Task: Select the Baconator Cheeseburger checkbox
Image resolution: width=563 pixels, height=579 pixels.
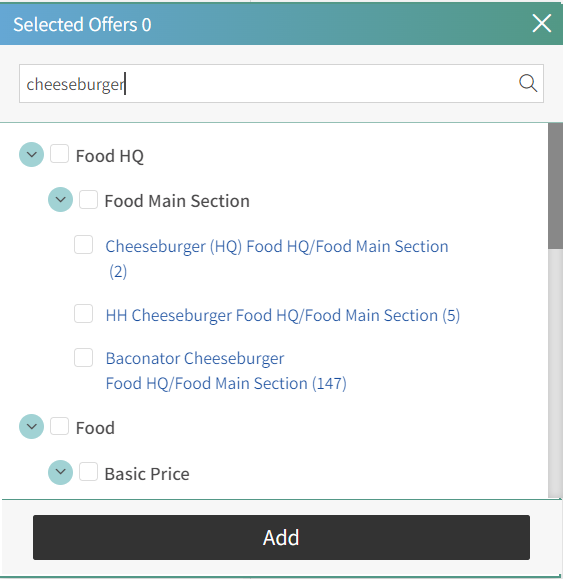Action: click(83, 357)
